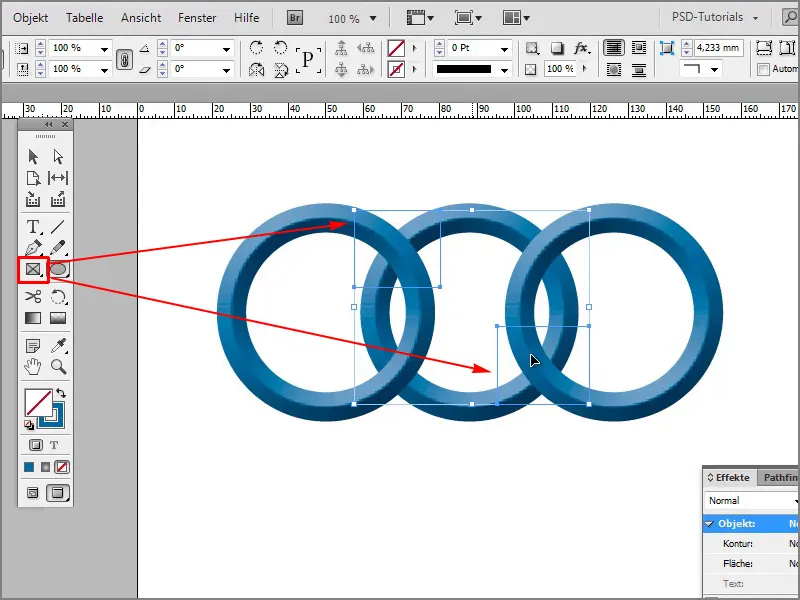The image size is (800, 600).
Task: Click the fx effects button in the control bar
Action: pyautogui.click(x=580, y=46)
